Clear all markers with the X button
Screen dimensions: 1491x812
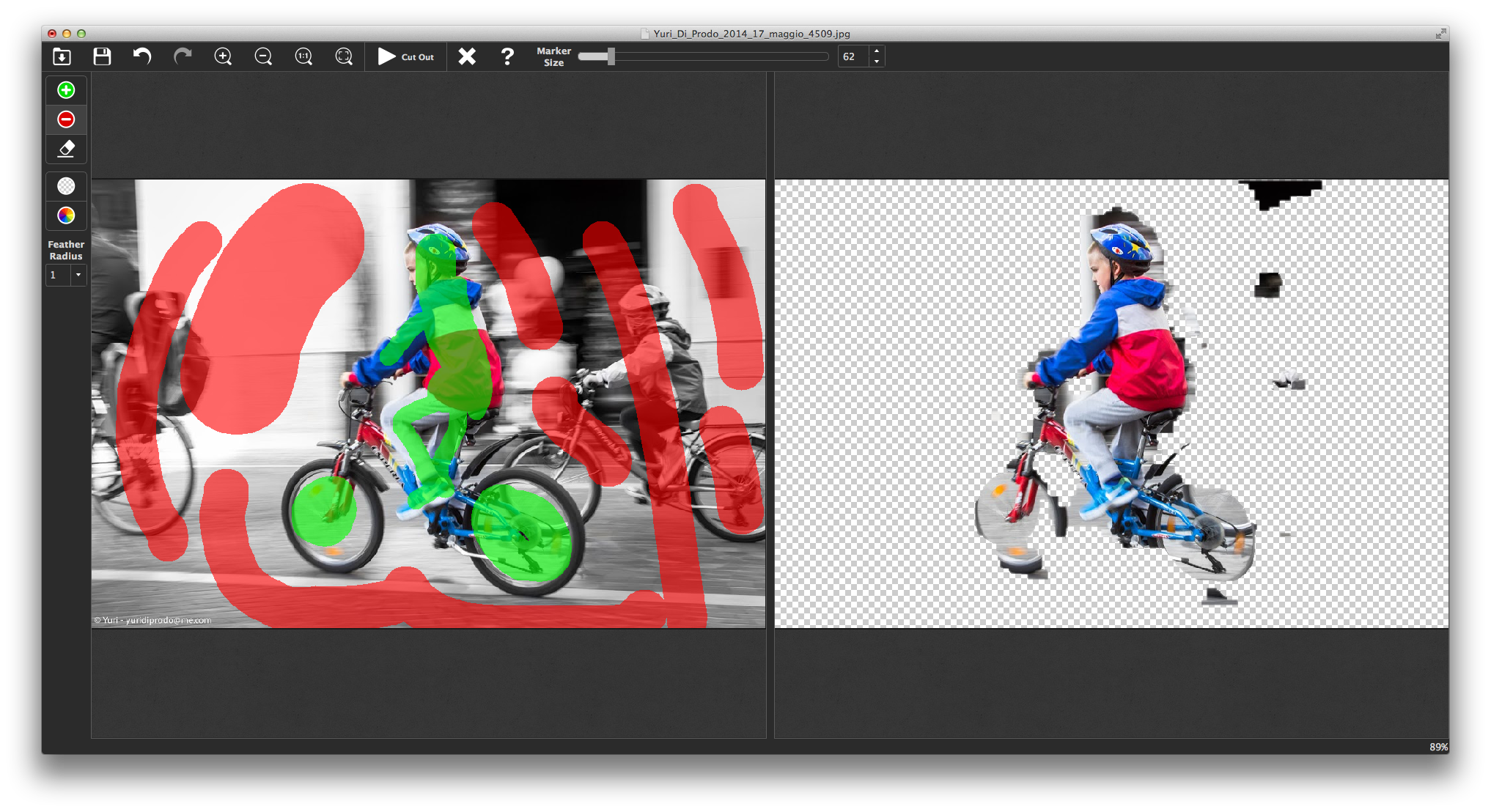click(467, 56)
